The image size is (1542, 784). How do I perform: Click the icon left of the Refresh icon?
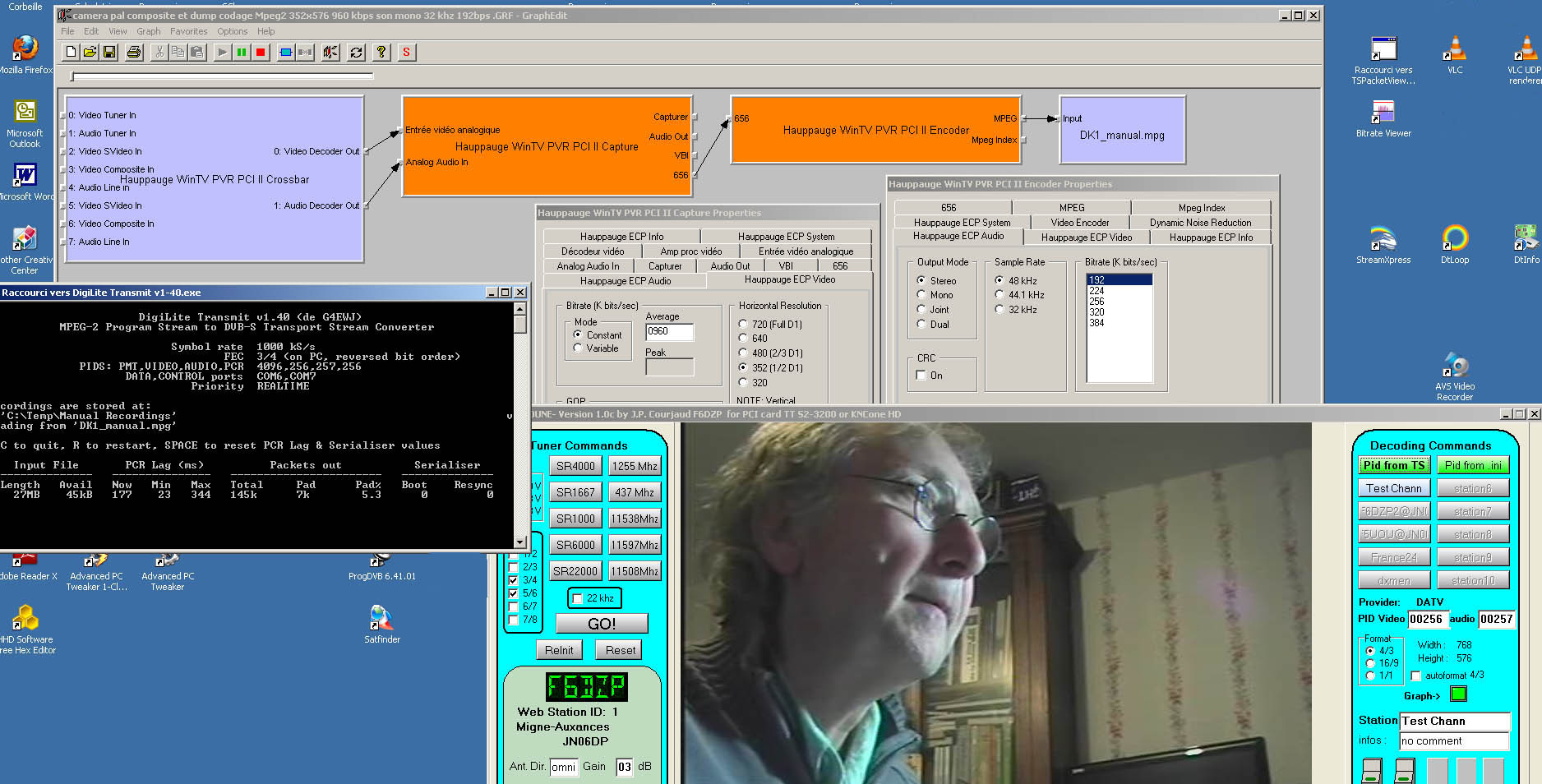point(330,52)
